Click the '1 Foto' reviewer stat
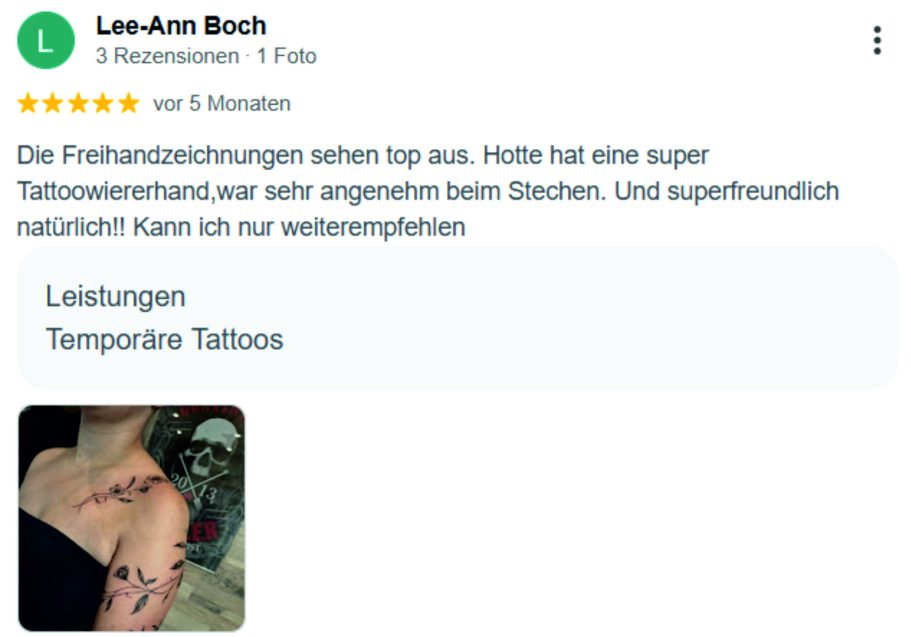This screenshot has height=637, width=911. tap(286, 56)
